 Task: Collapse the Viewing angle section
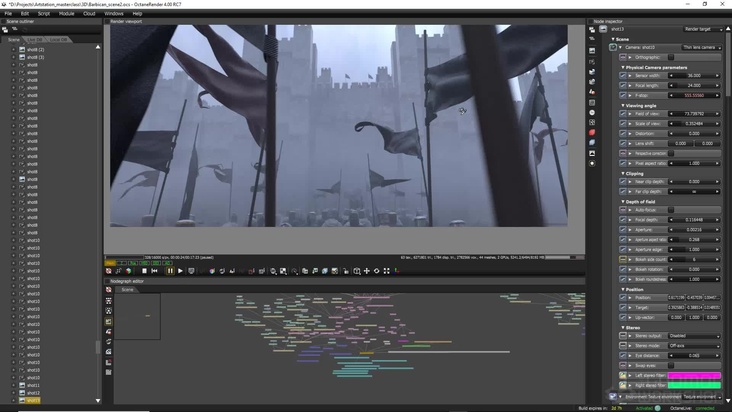point(623,106)
